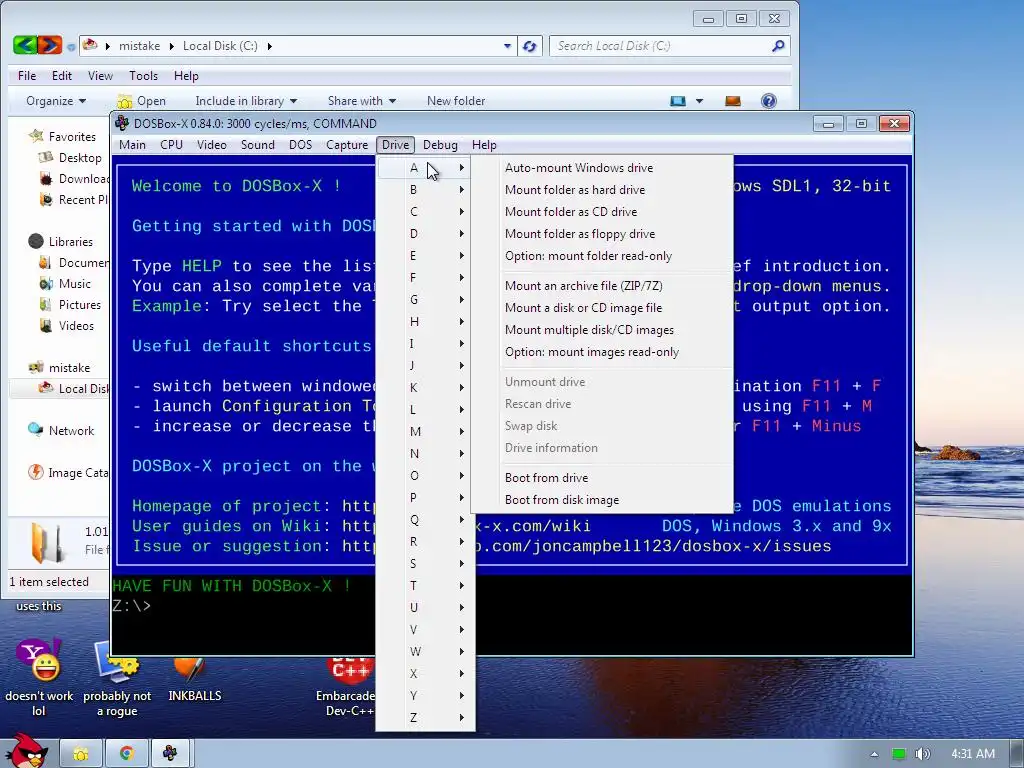Screen dimensions: 1024x768
Task: Open the address bar history dropdown arrow
Action: coord(507,46)
